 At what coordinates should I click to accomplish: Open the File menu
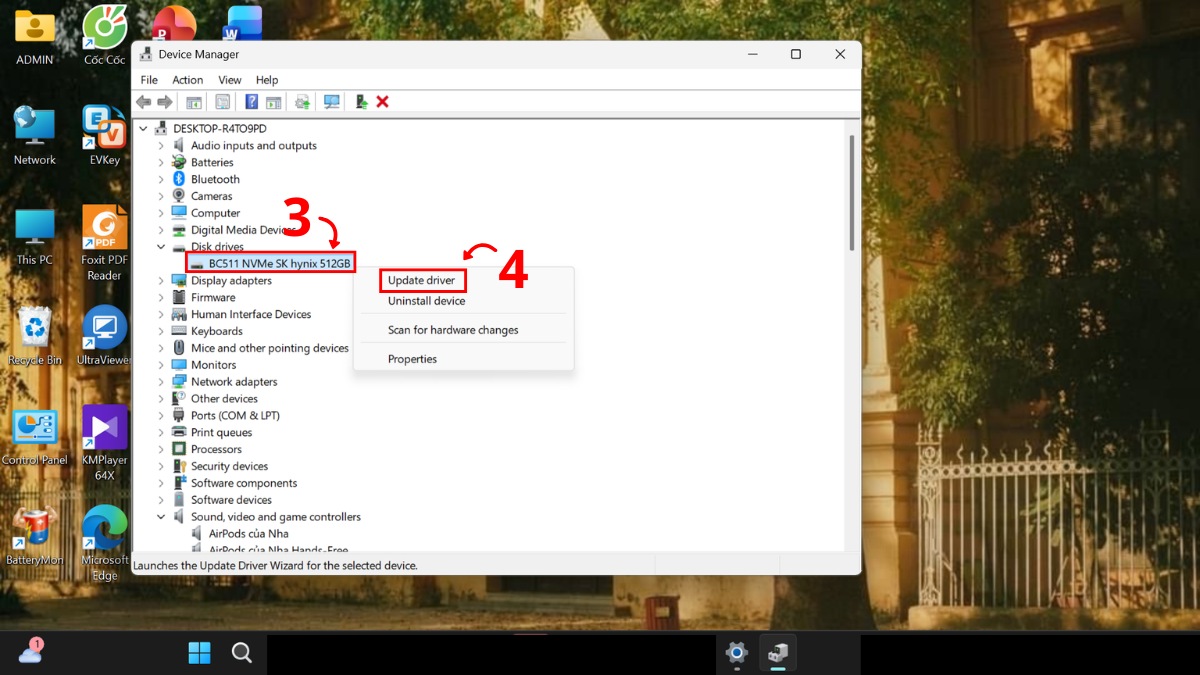click(x=149, y=80)
